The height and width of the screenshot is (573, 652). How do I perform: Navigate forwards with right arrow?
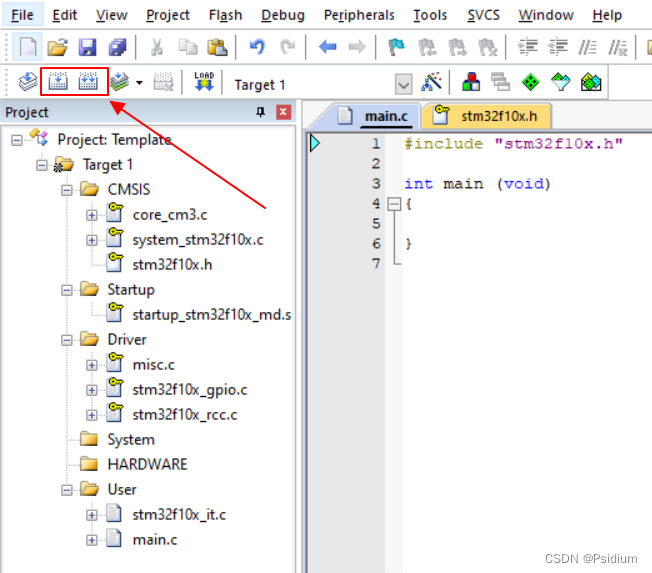[x=357, y=47]
